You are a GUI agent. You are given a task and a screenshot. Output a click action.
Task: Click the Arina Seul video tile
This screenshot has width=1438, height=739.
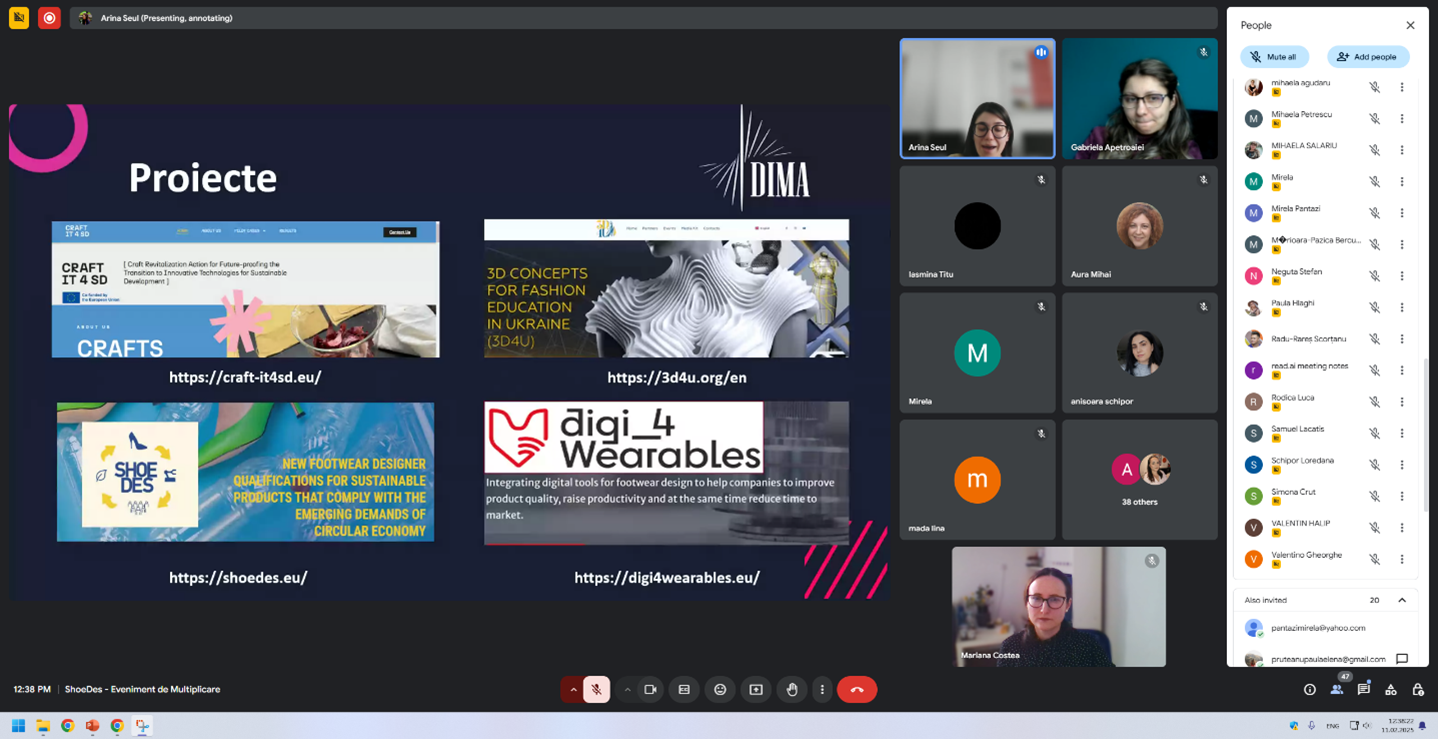tap(977, 98)
